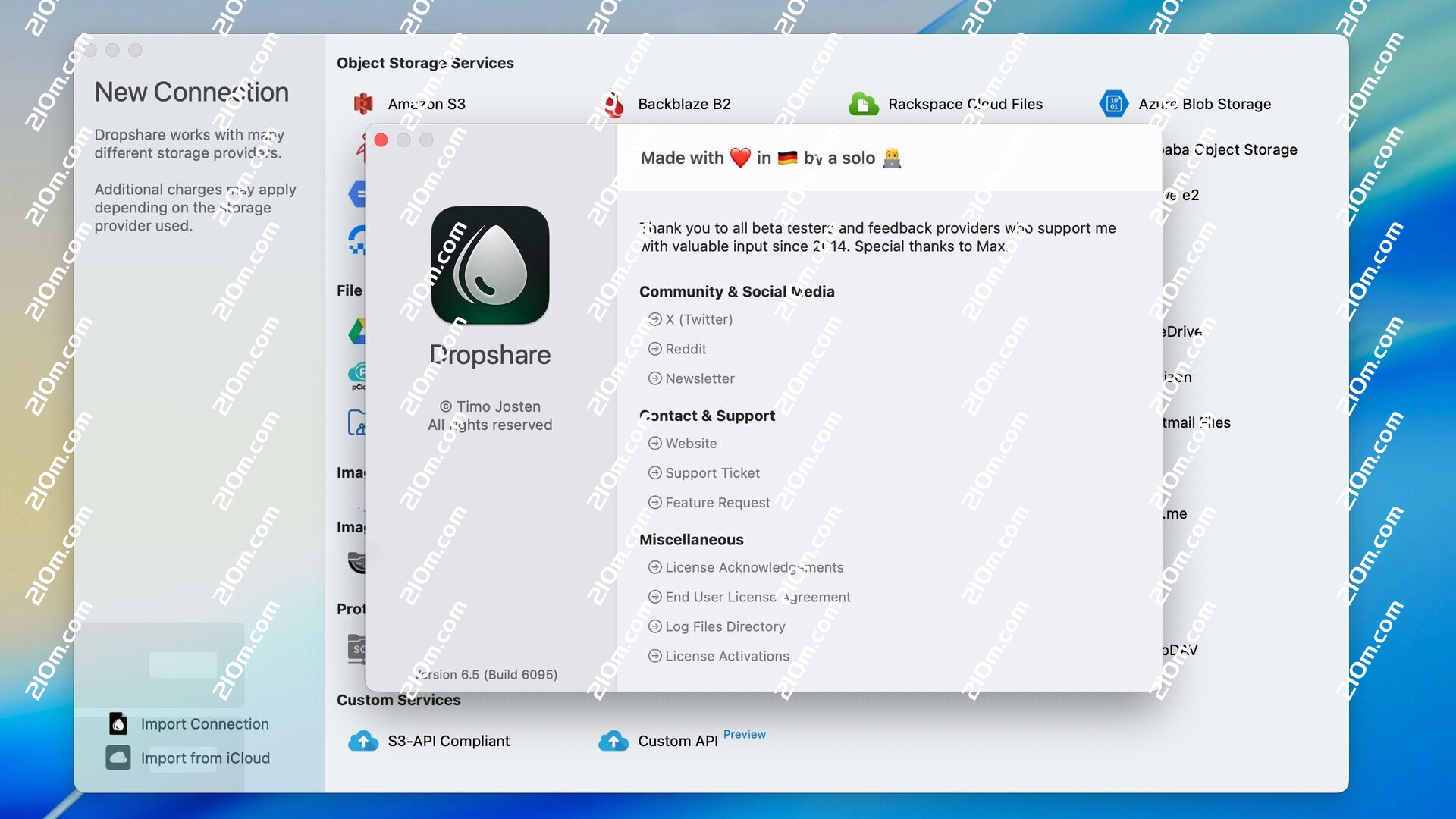The width and height of the screenshot is (1456, 819).
Task: Click the Made with love banner text
Action: pos(770,158)
